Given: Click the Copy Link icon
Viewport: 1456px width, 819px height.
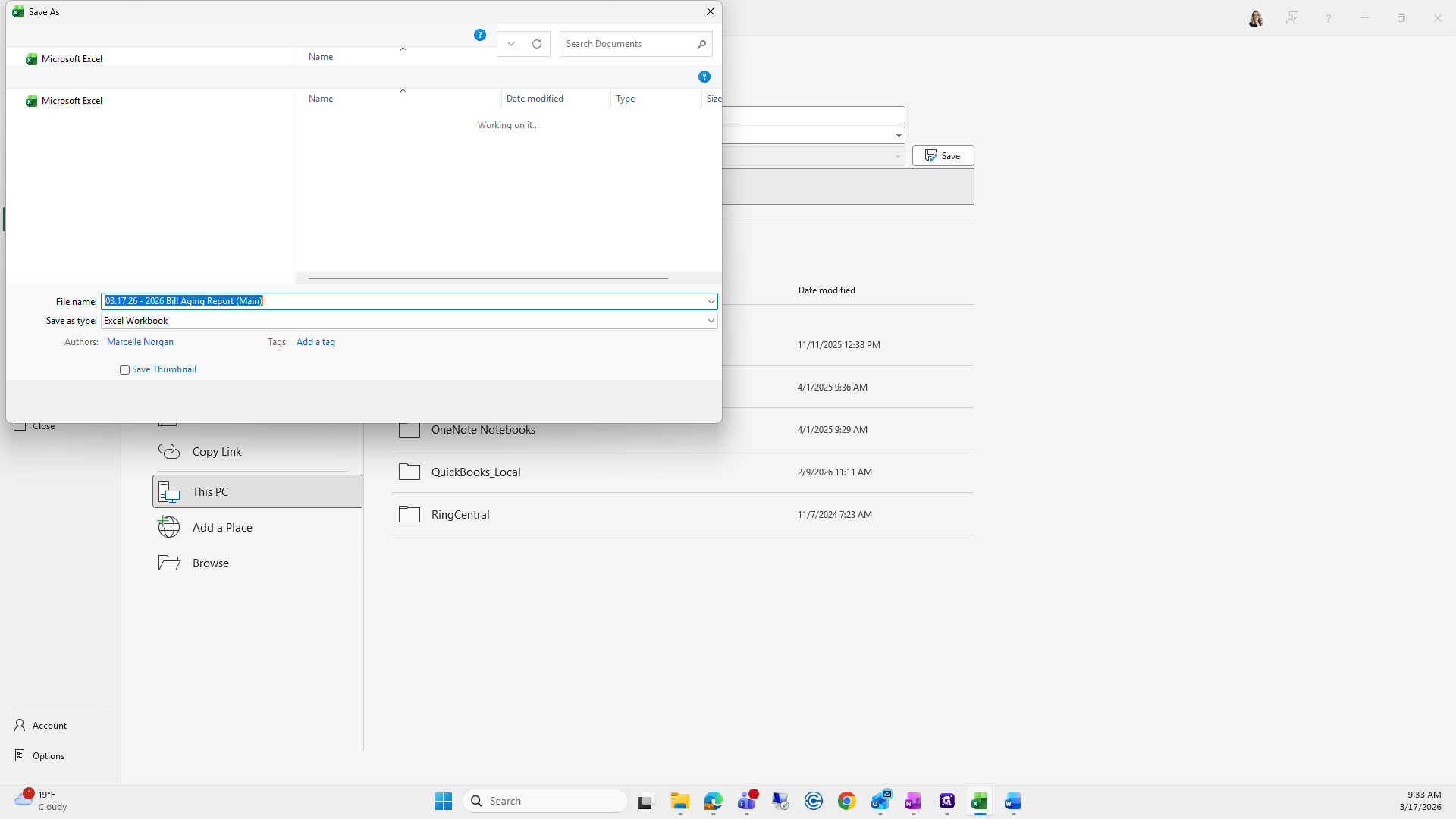Looking at the screenshot, I should (x=168, y=451).
